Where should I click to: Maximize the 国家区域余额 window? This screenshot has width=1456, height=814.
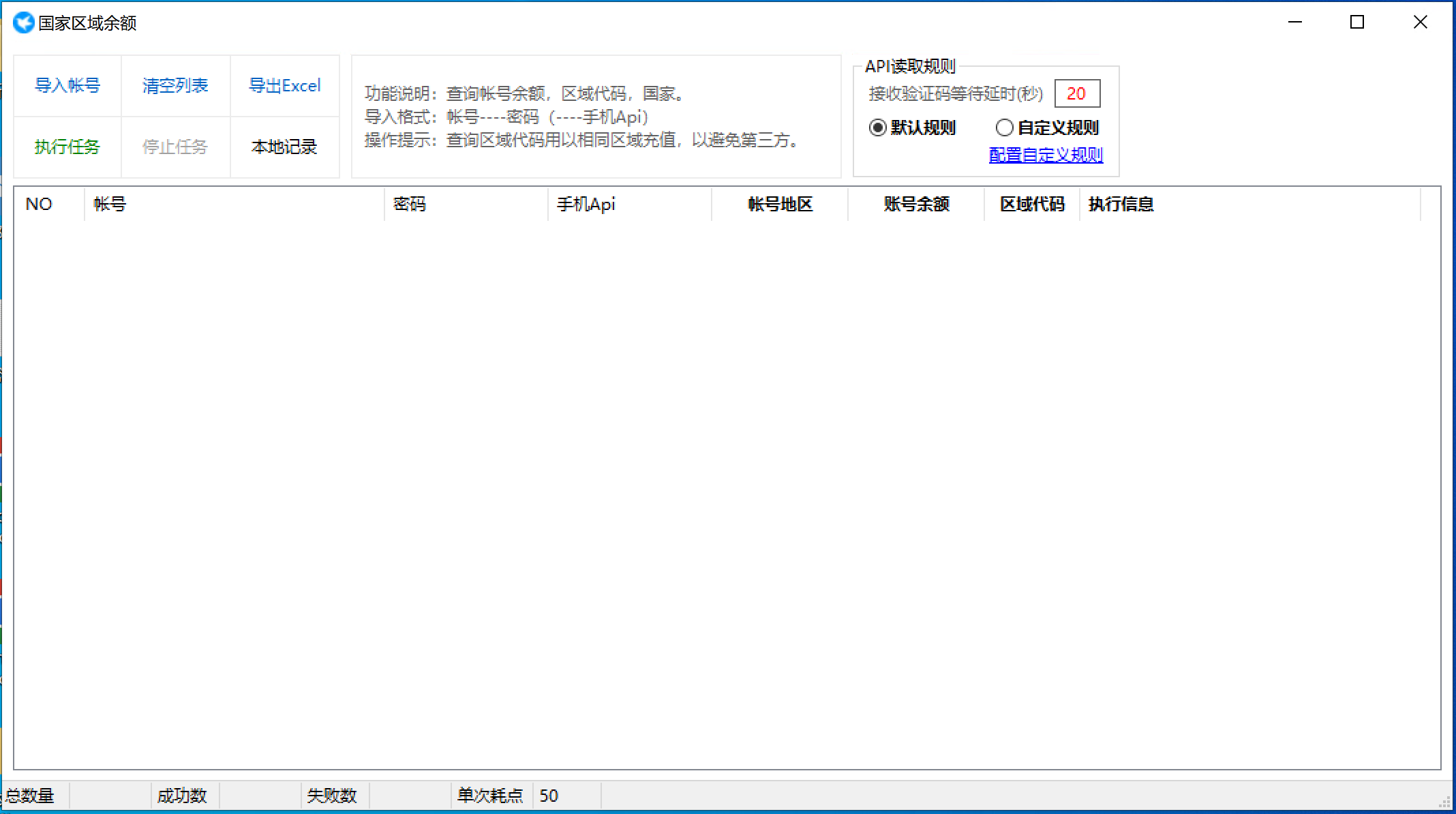(1357, 22)
